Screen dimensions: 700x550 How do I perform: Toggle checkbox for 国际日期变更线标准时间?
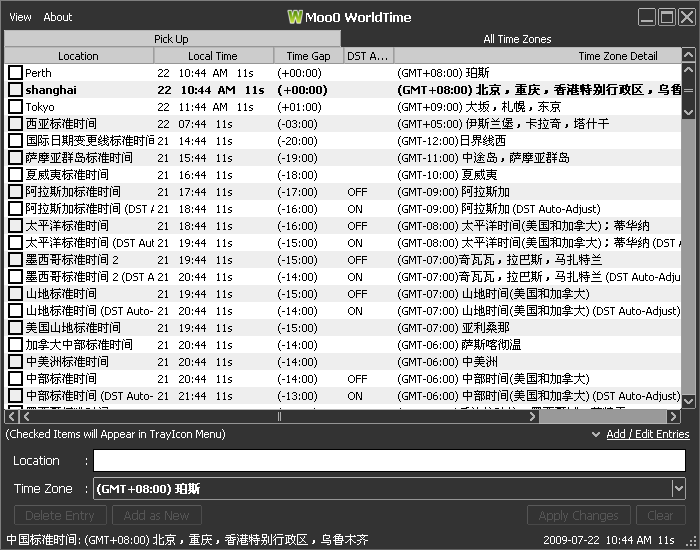click(15, 141)
